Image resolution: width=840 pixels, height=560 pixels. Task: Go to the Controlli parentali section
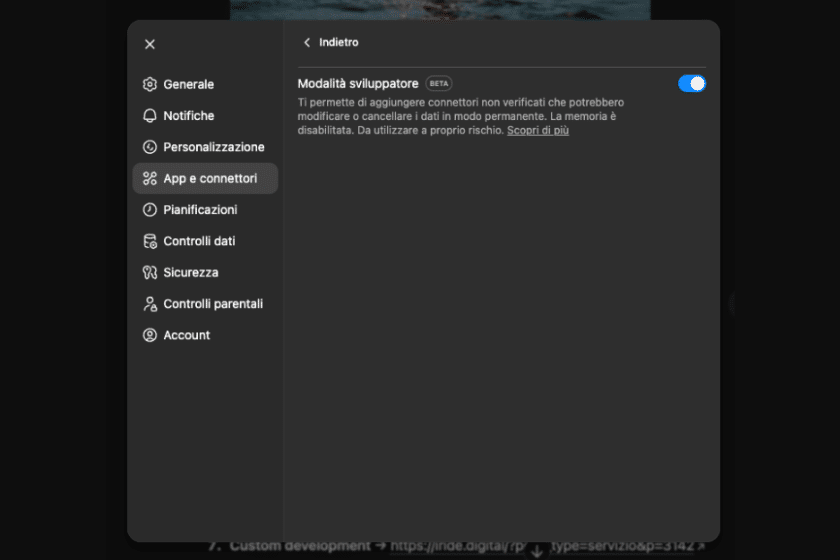pos(205,304)
